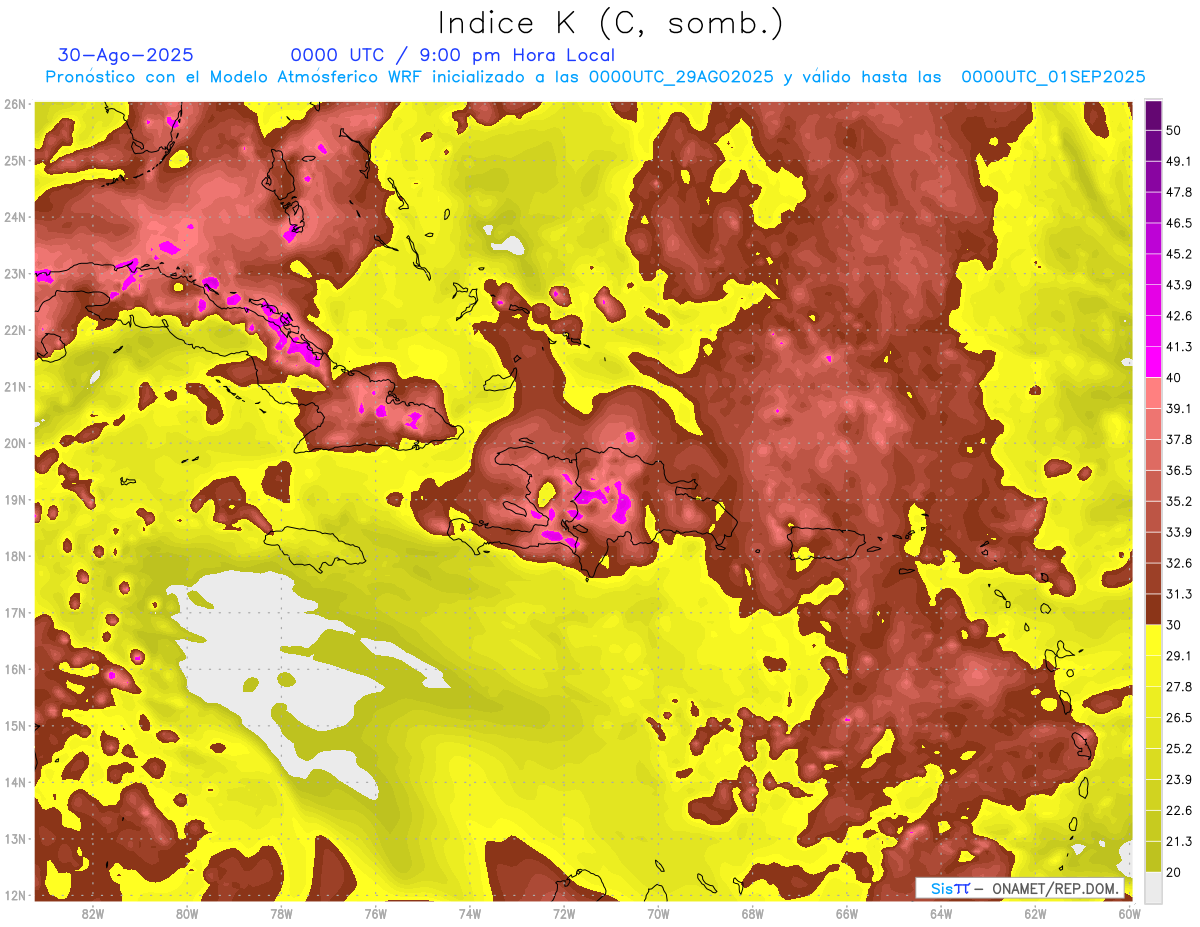Click the color scale value '20'
The image size is (1200, 927).
pos(1174,872)
